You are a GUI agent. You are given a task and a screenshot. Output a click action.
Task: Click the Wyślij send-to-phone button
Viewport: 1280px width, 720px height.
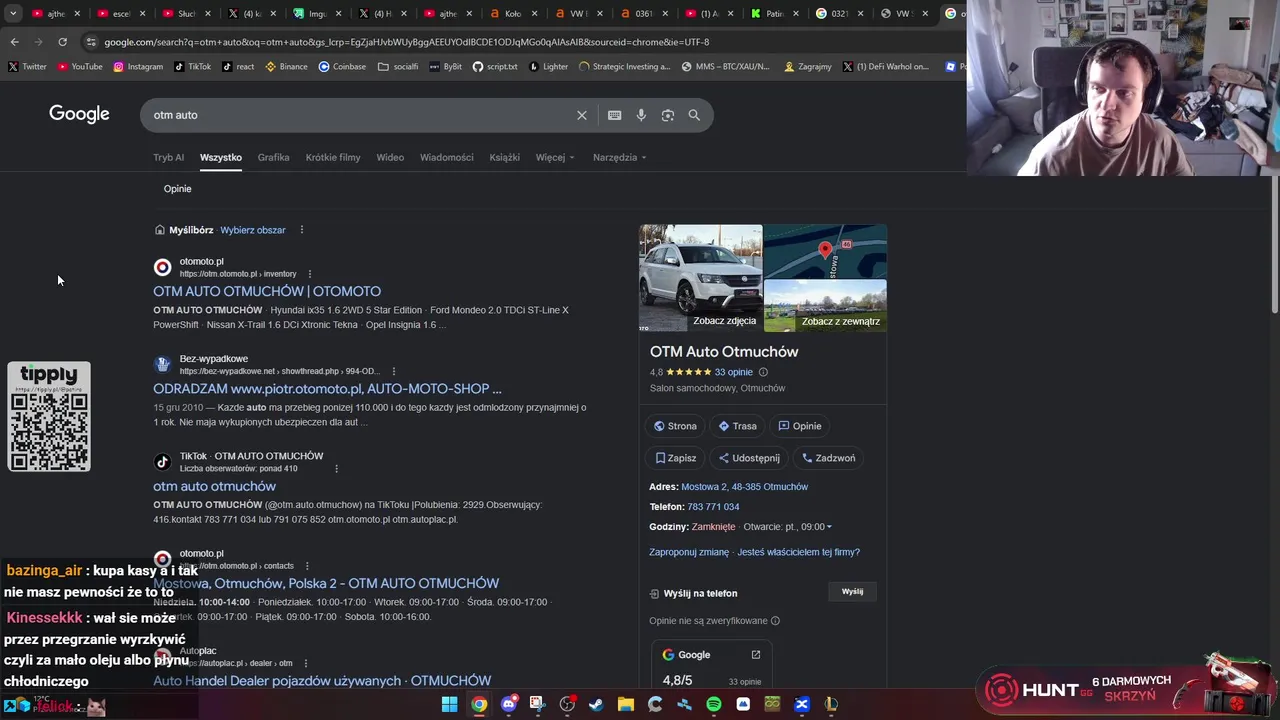[x=852, y=592]
